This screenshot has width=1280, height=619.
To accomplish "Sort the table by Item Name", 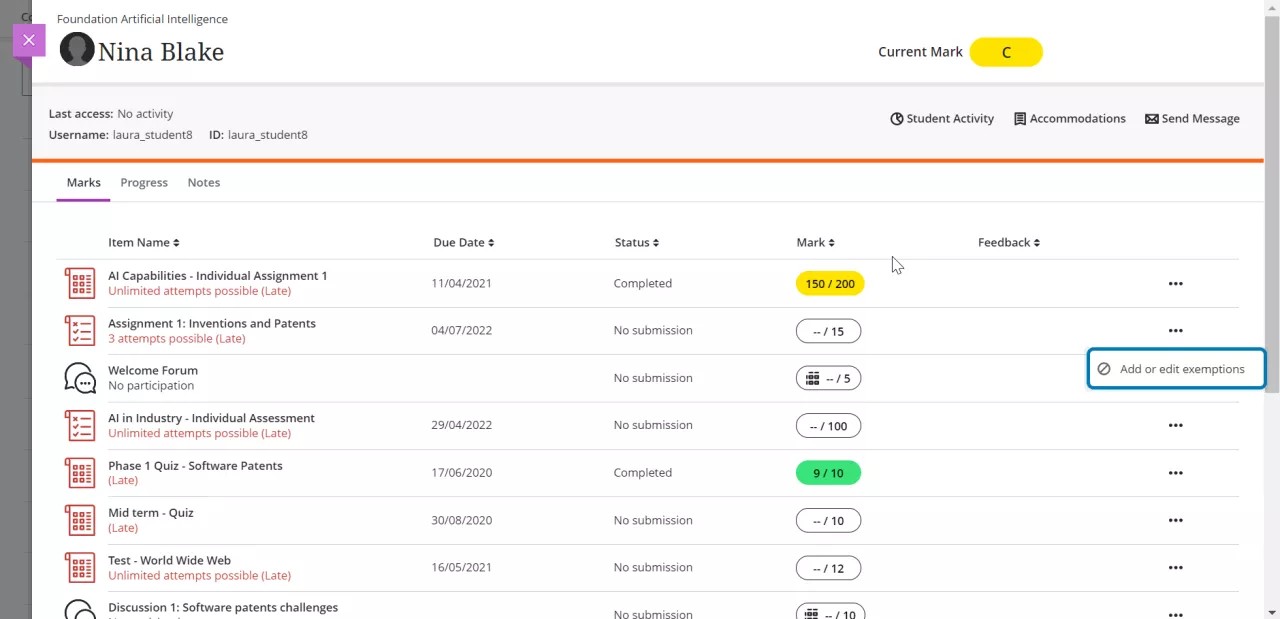I will click(143, 243).
